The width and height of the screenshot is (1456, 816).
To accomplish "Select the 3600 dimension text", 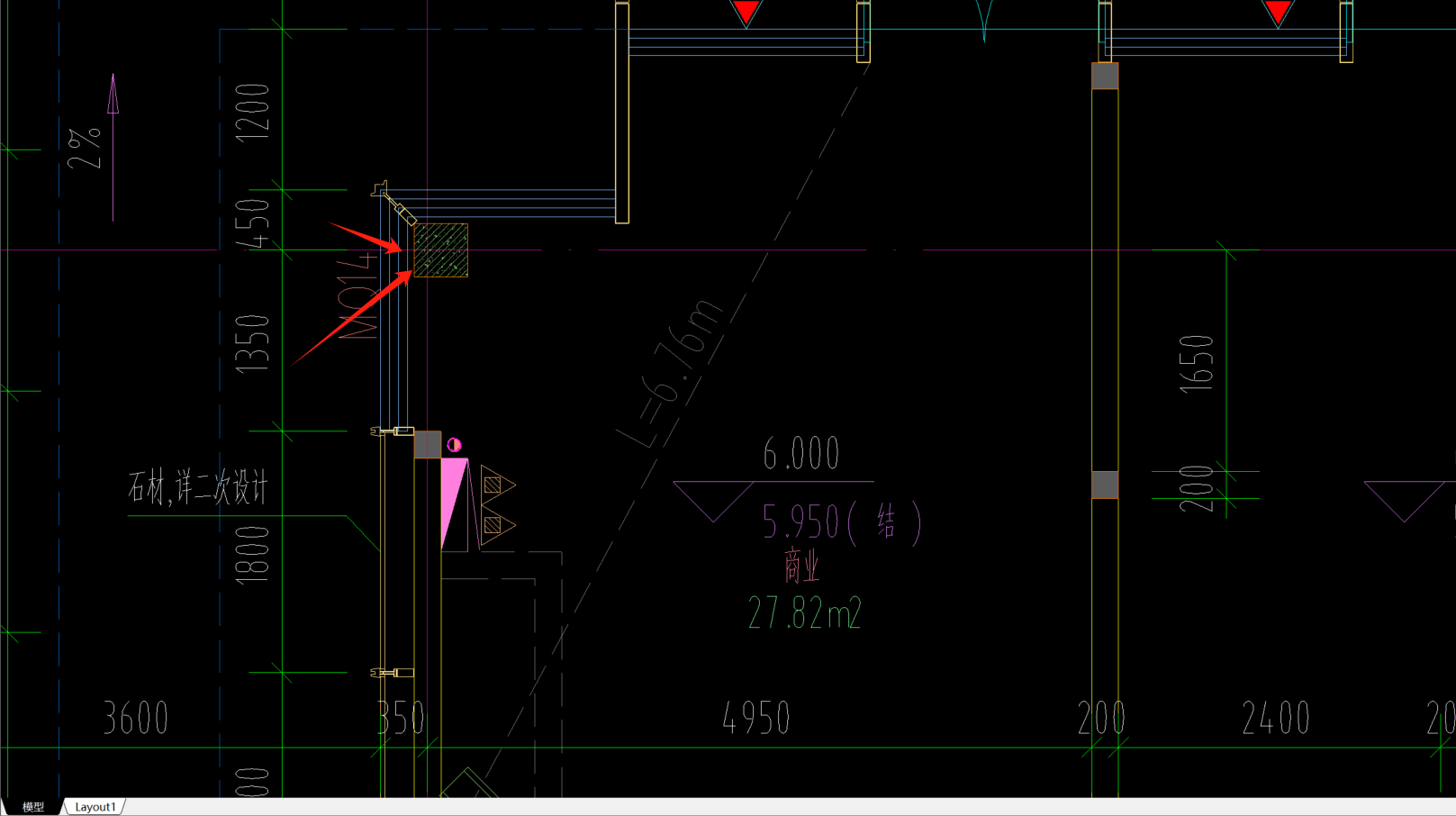I will (136, 719).
